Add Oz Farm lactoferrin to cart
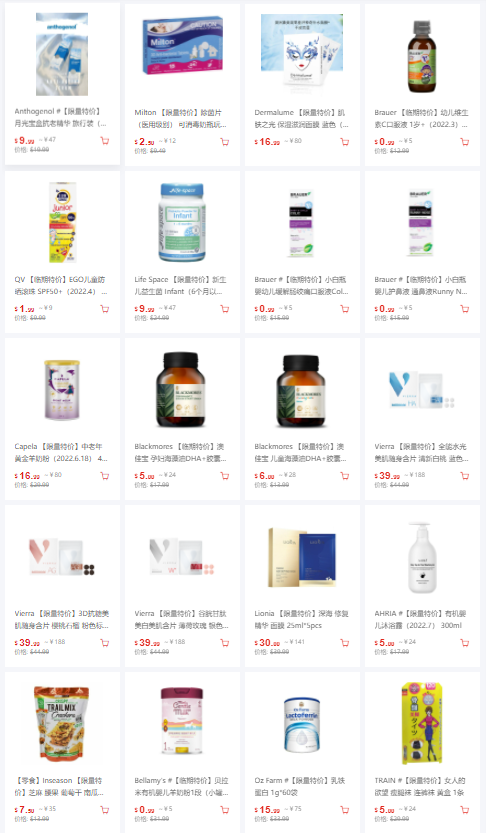Viewport: 486px width, 833px height. [345, 810]
